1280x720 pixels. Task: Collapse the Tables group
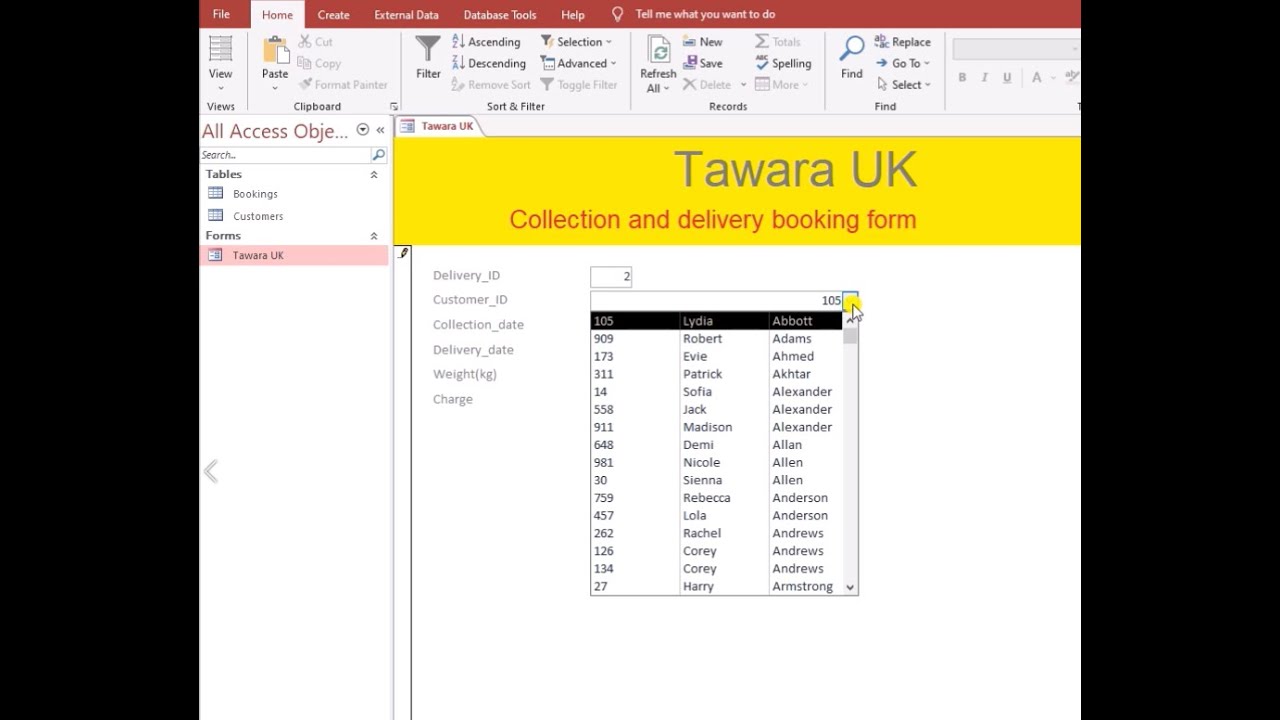point(374,175)
